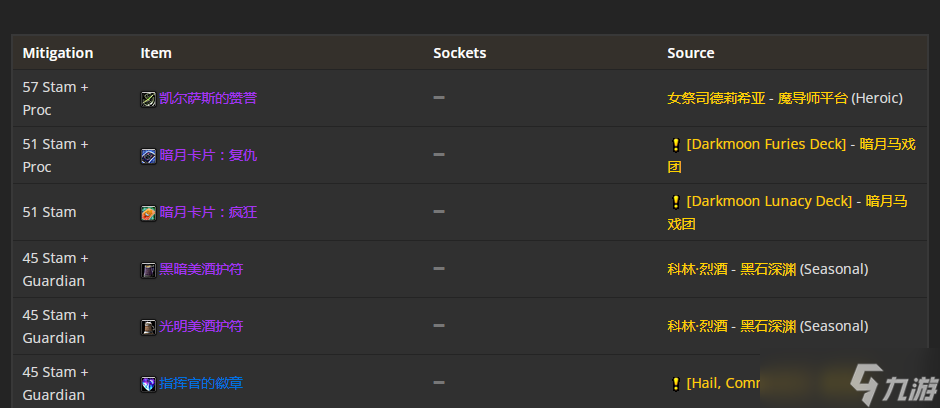Open the 暗月卡片：复仇 item link
Viewport: 940px width, 408px height.
(x=208, y=155)
